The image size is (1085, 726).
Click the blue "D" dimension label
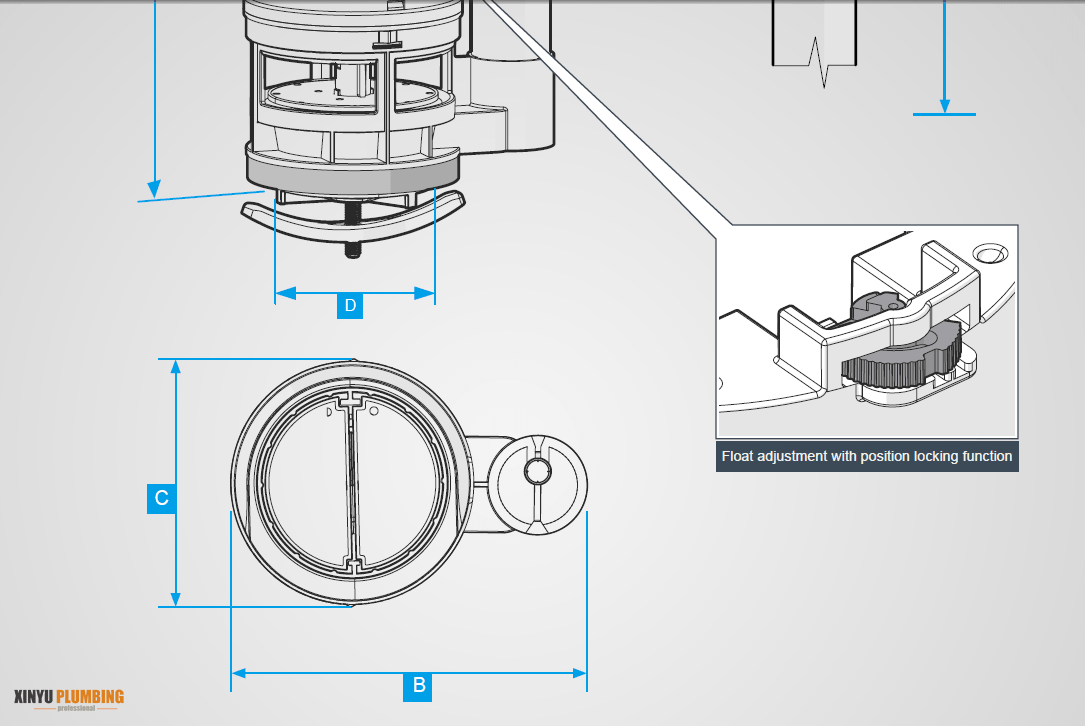pos(349,306)
